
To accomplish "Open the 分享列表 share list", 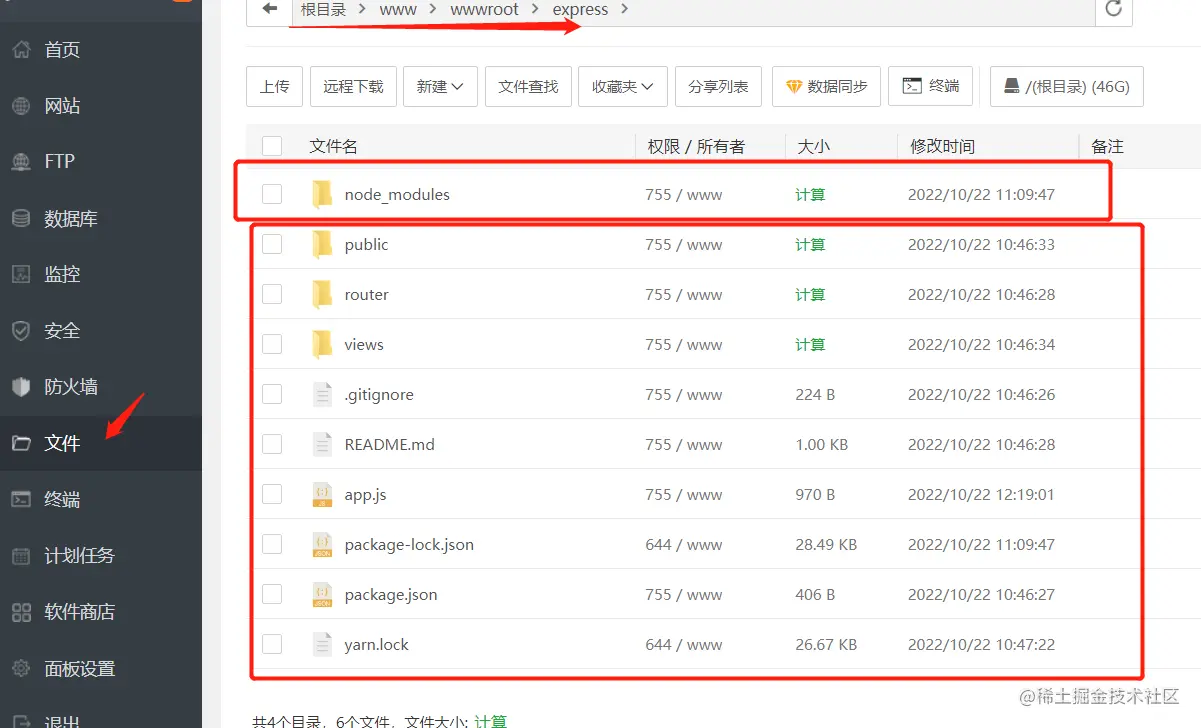I will [718, 86].
